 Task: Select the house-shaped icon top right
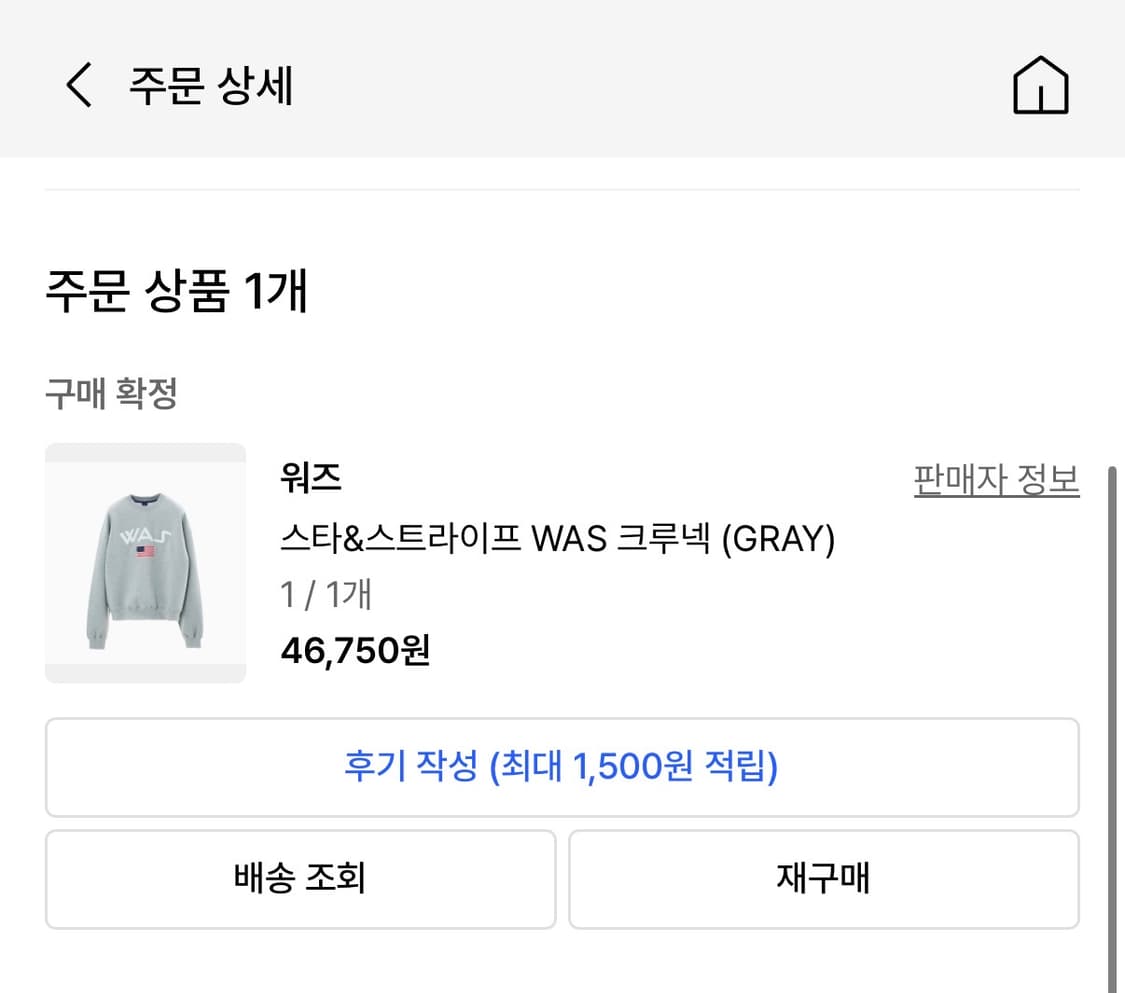tap(1040, 86)
